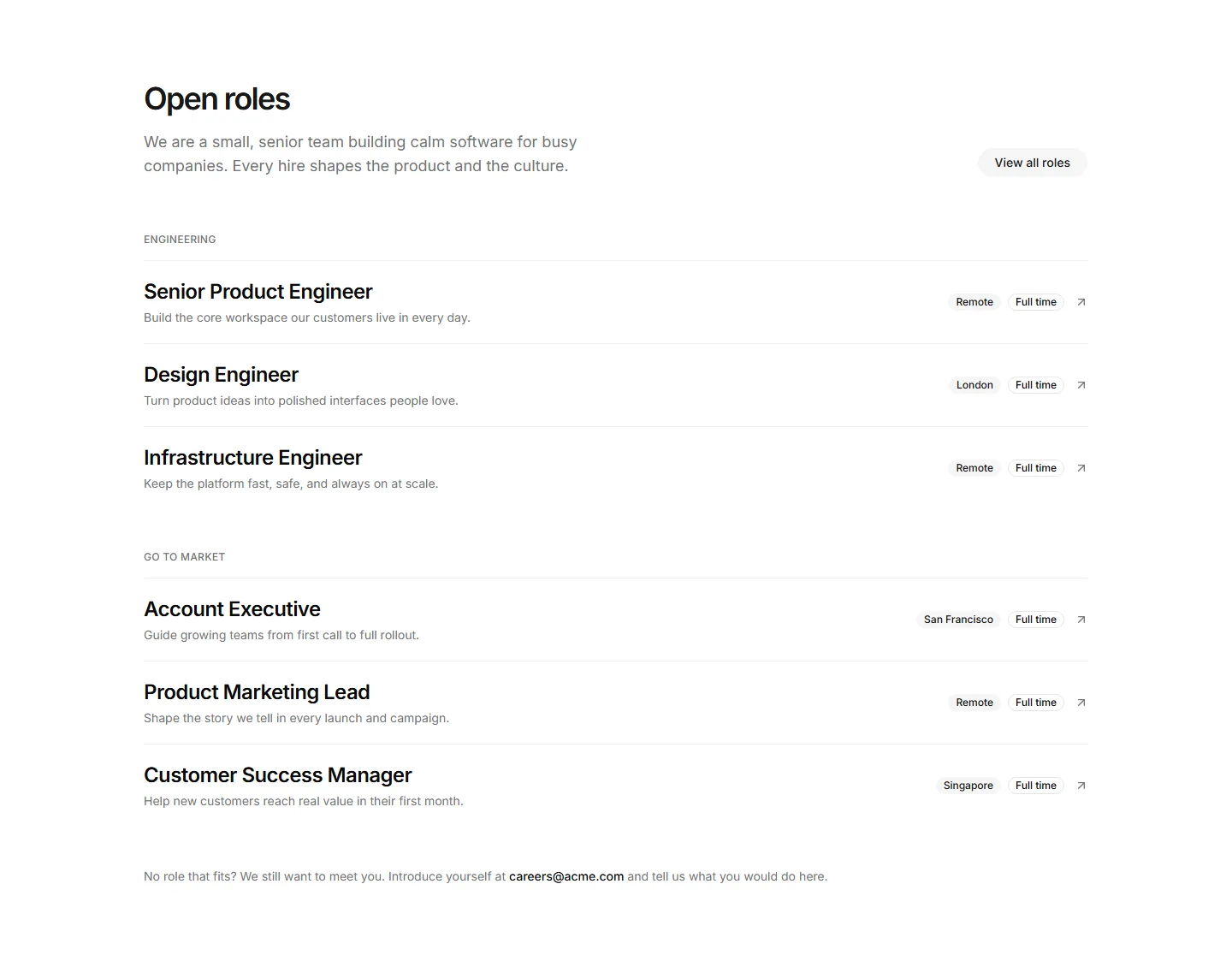Viewport: 1232px width, 967px height.
Task: Click the Remote tag on Senior Product Engineer
Action: tap(974, 302)
